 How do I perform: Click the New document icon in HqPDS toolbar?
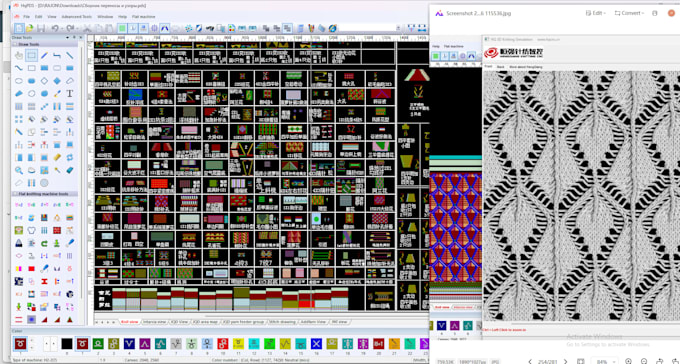click(19, 29)
